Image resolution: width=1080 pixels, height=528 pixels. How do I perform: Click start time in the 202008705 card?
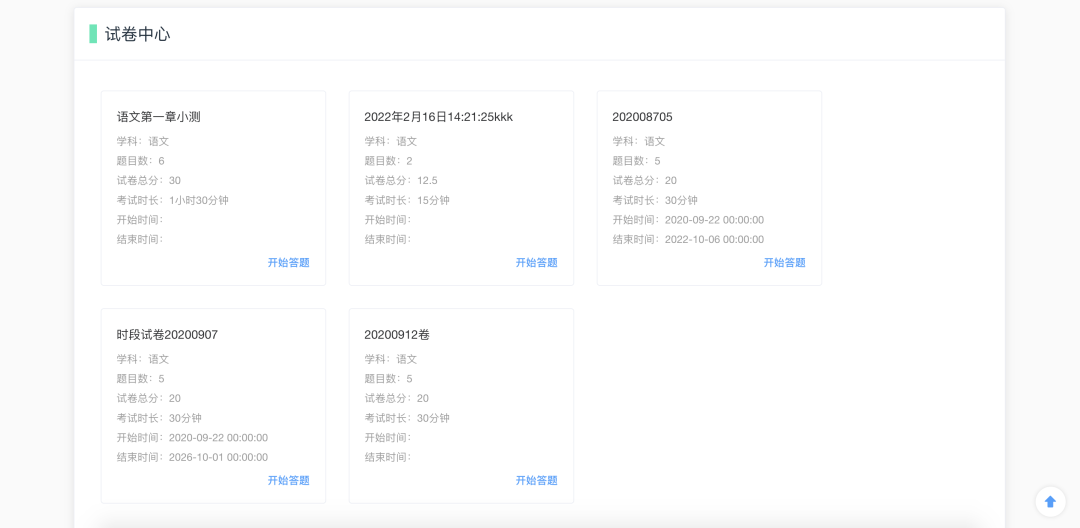[689, 220]
